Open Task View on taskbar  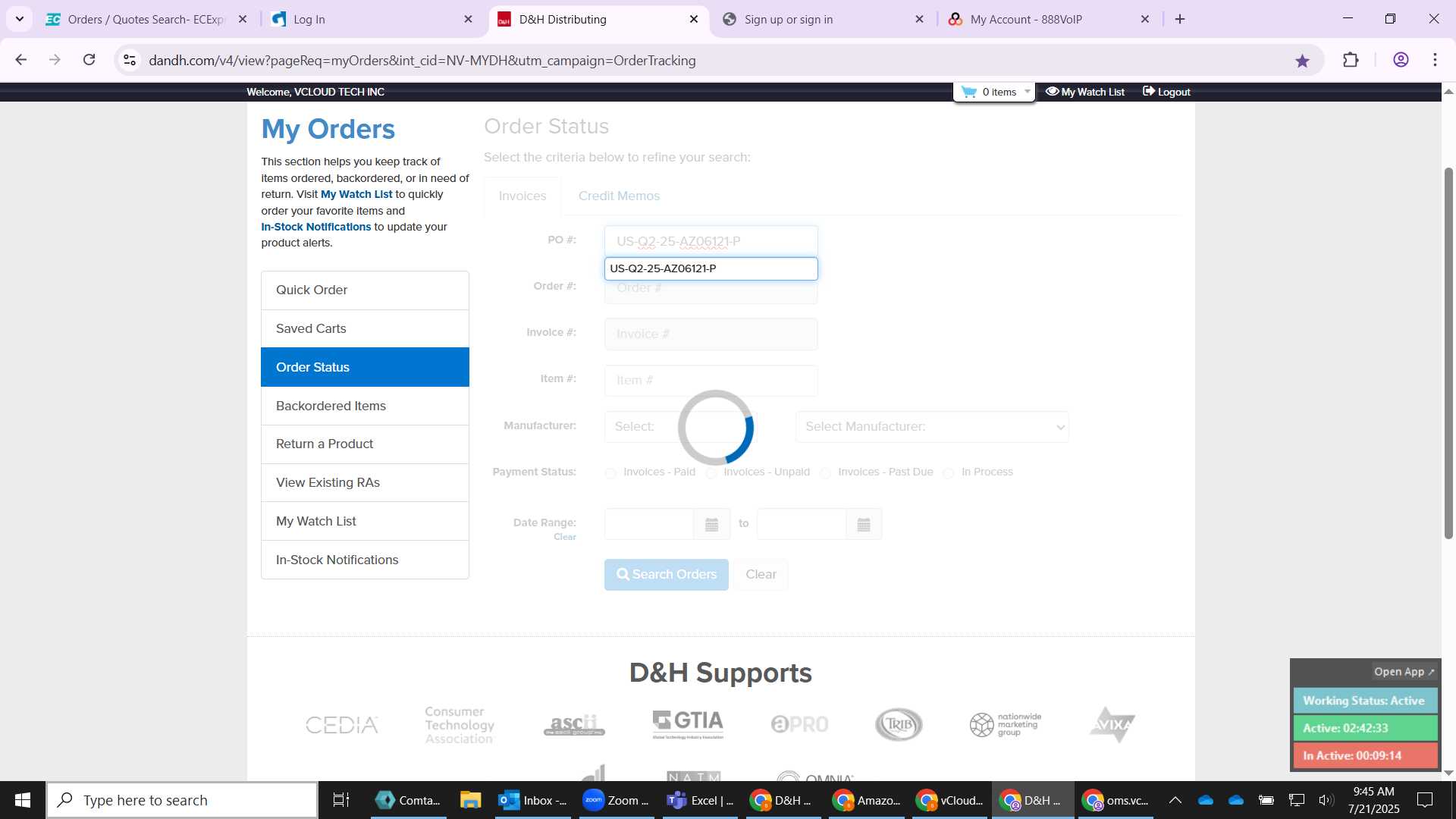[x=341, y=800]
